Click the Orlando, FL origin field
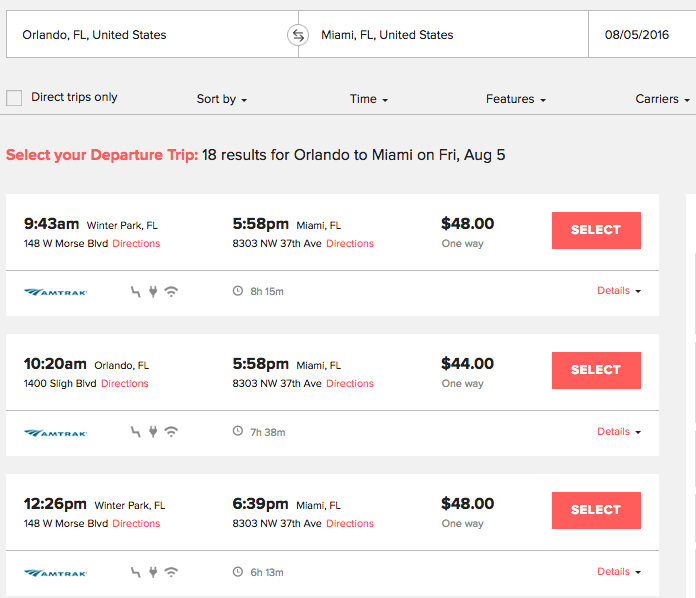This screenshot has height=598, width=696. (x=150, y=35)
